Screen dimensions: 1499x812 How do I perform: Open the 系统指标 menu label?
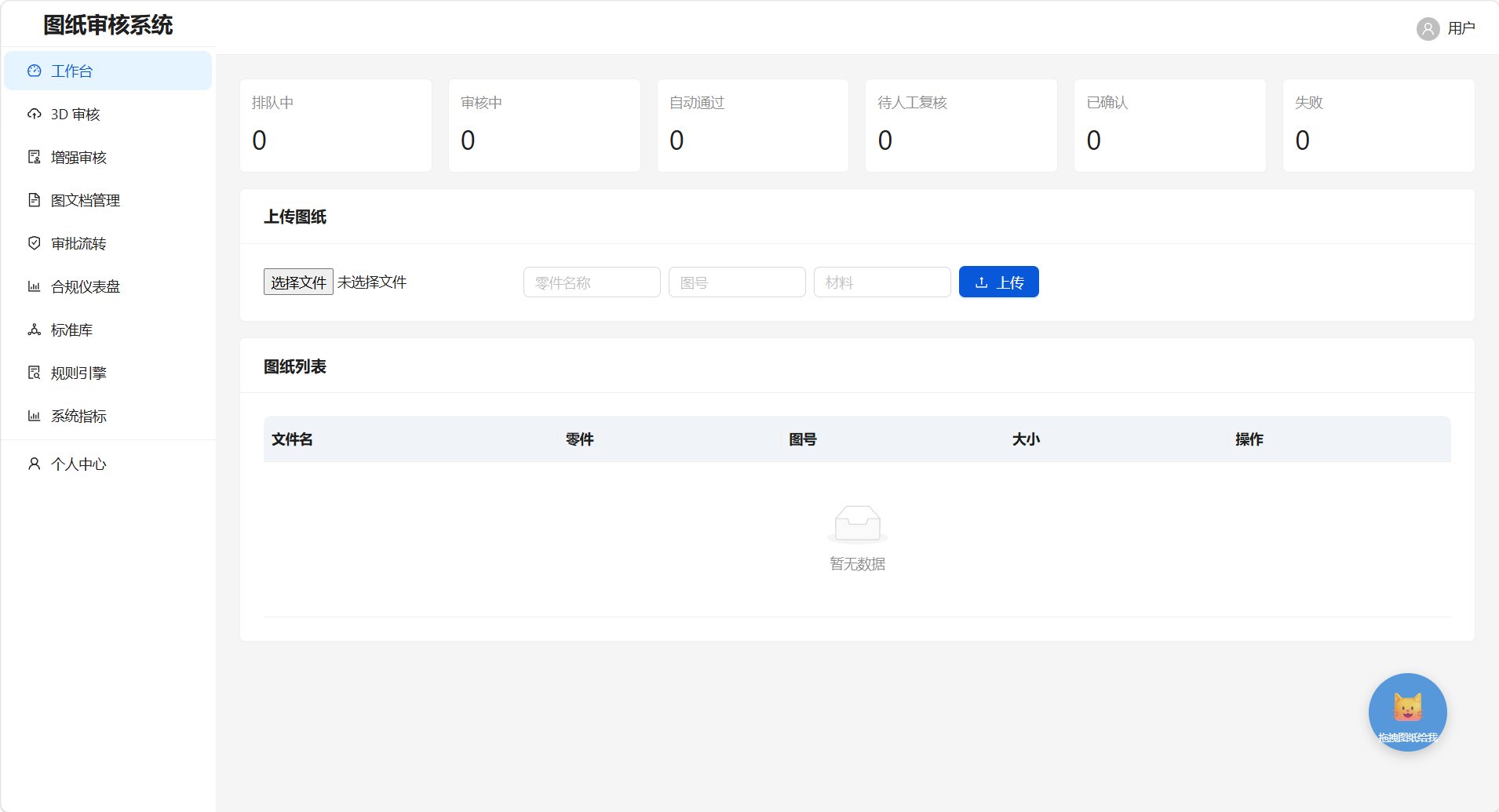point(78,417)
